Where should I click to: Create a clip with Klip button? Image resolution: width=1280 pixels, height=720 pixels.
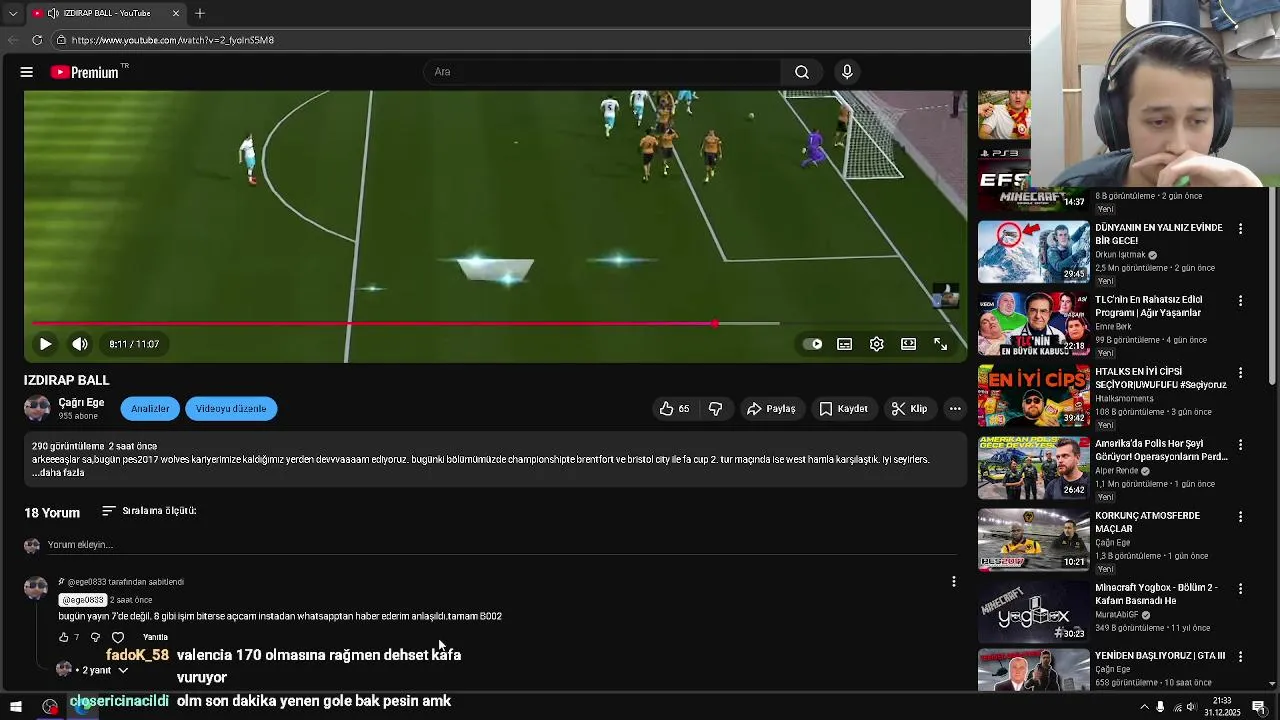910,409
